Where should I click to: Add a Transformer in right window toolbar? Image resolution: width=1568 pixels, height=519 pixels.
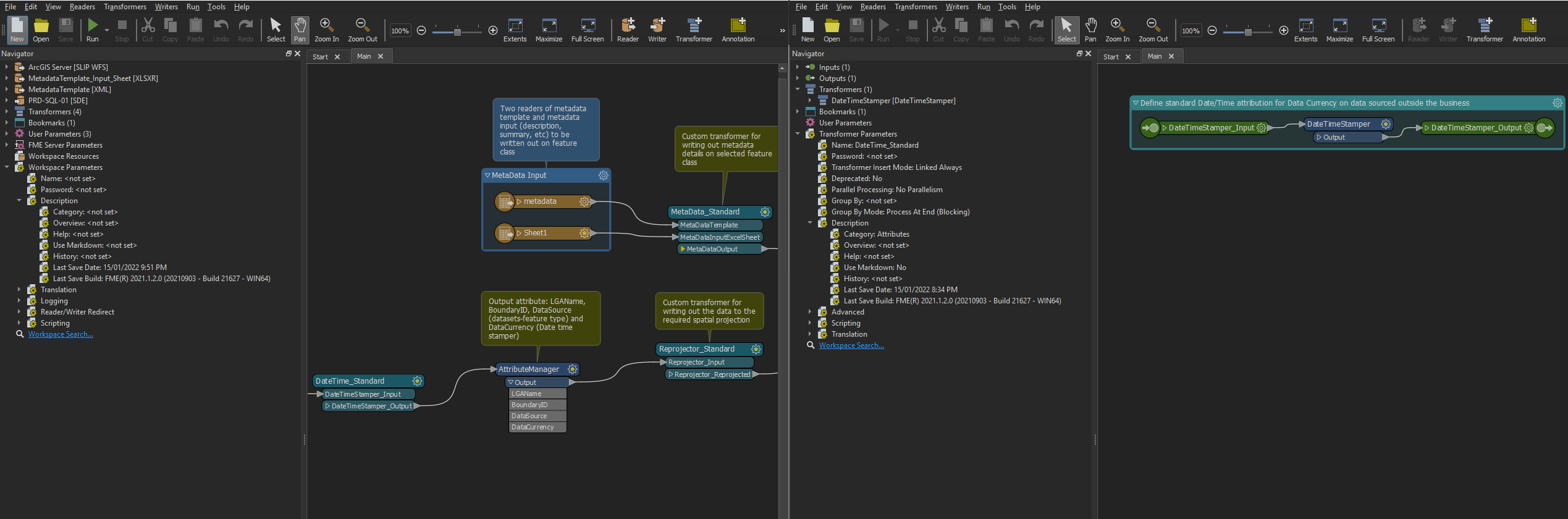(1485, 30)
